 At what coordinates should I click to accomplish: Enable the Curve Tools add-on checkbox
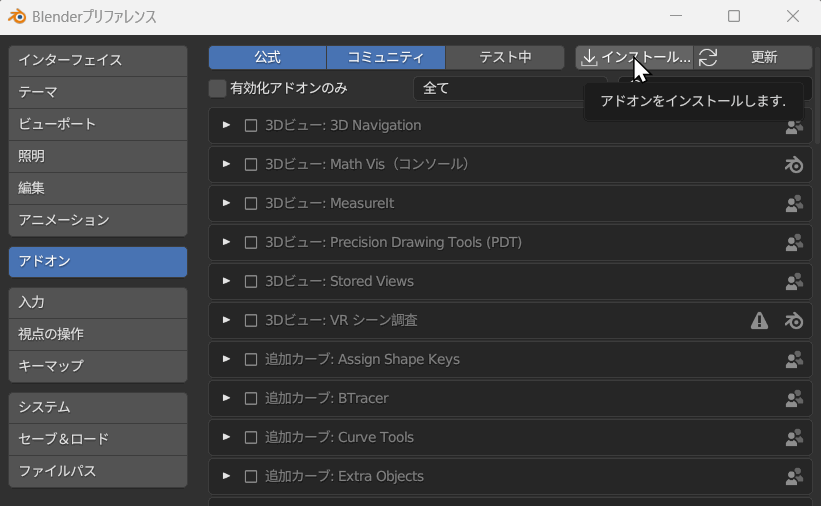coord(251,438)
